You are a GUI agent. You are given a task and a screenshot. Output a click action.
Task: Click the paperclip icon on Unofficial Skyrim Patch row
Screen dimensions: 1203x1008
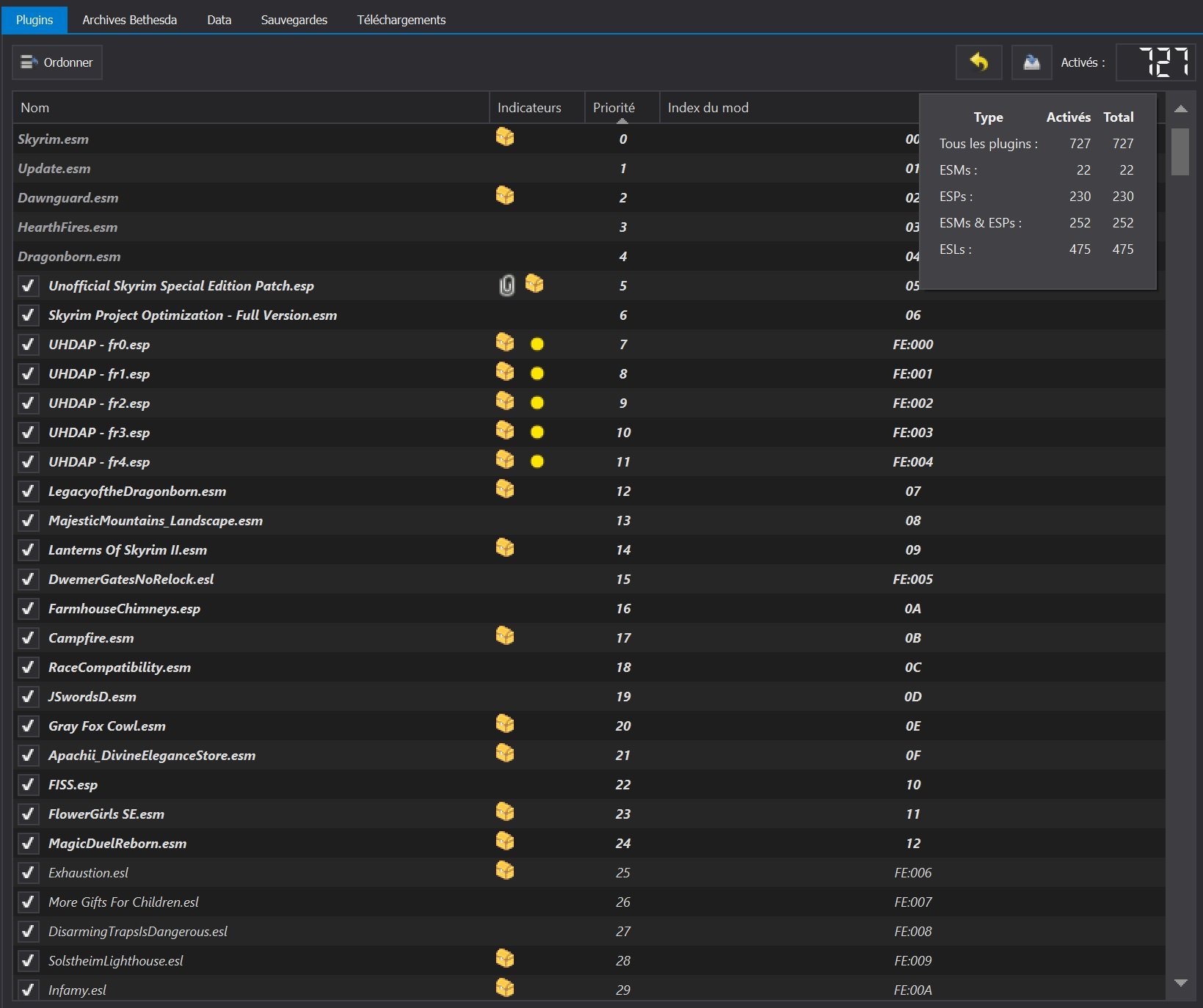[x=506, y=285]
